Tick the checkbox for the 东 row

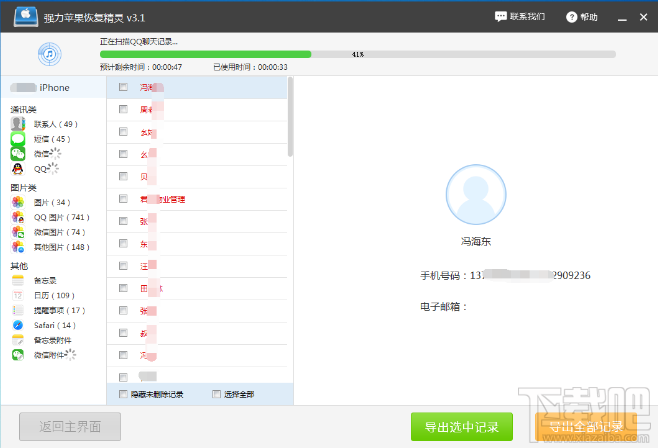(123, 243)
